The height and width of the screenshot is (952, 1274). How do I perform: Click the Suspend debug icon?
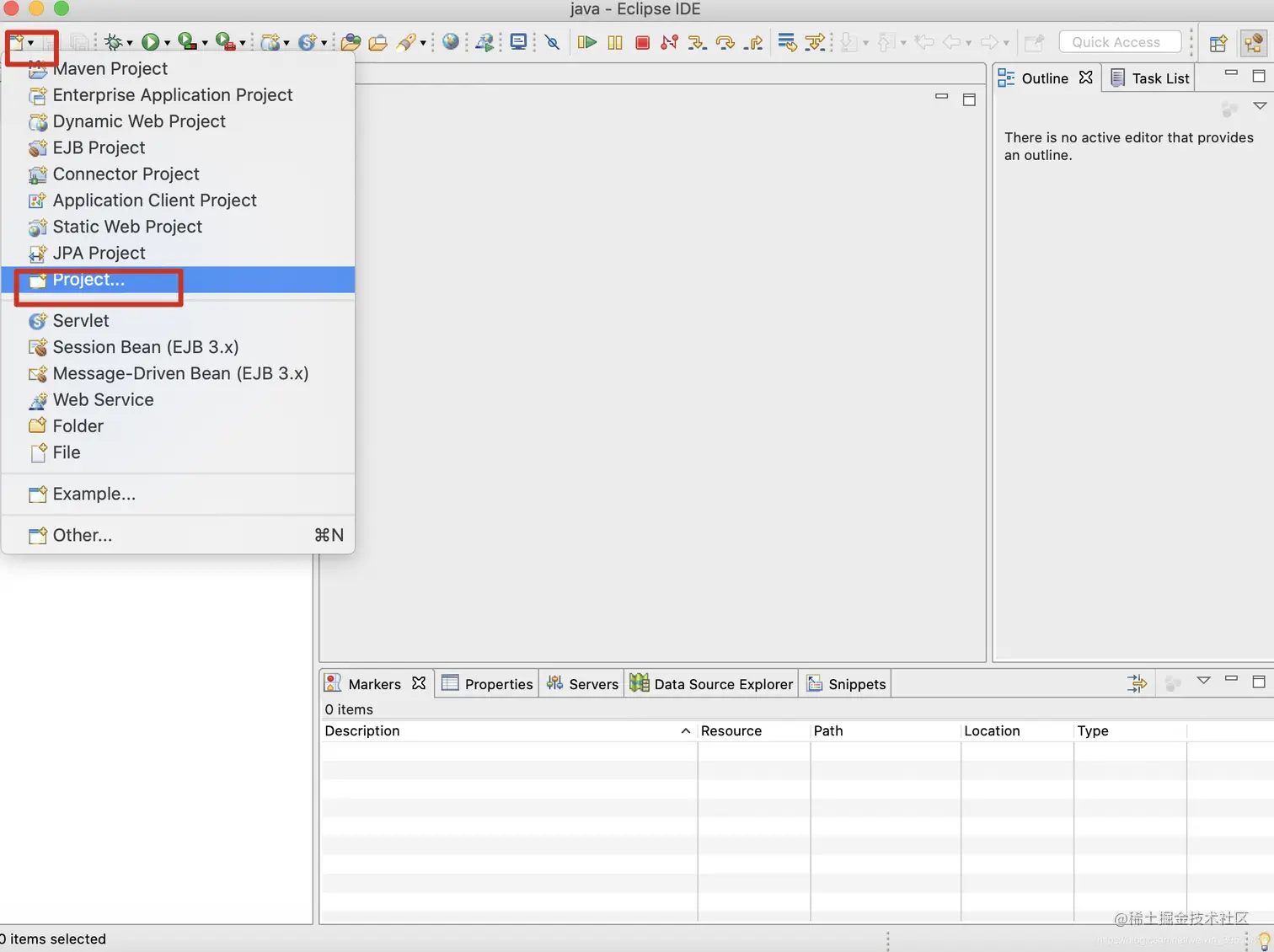(x=615, y=42)
